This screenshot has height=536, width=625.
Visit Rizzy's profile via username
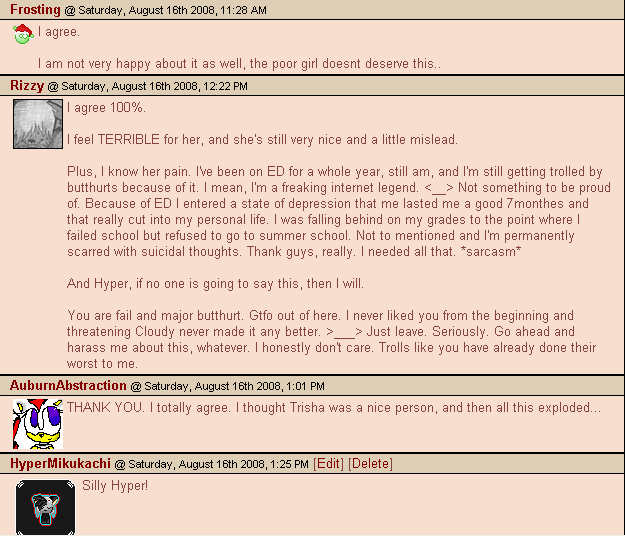tap(27, 86)
